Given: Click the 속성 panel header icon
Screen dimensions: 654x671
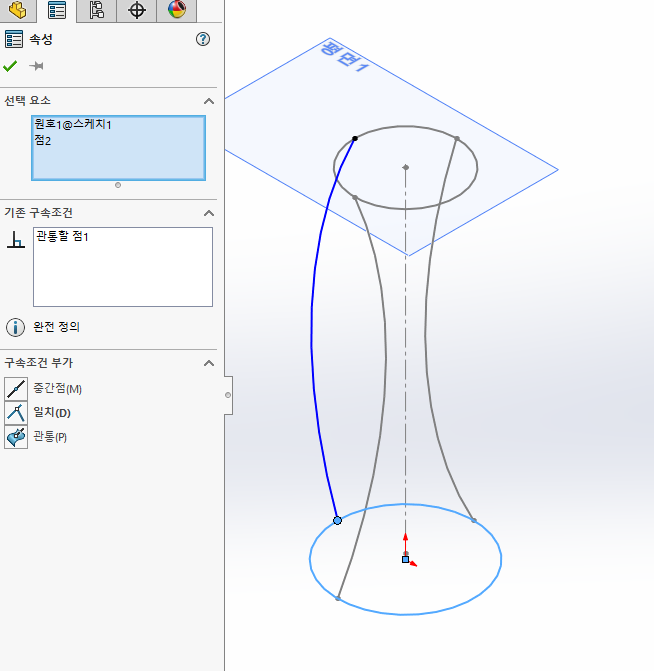Looking at the screenshot, I should (x=14, y=39).
